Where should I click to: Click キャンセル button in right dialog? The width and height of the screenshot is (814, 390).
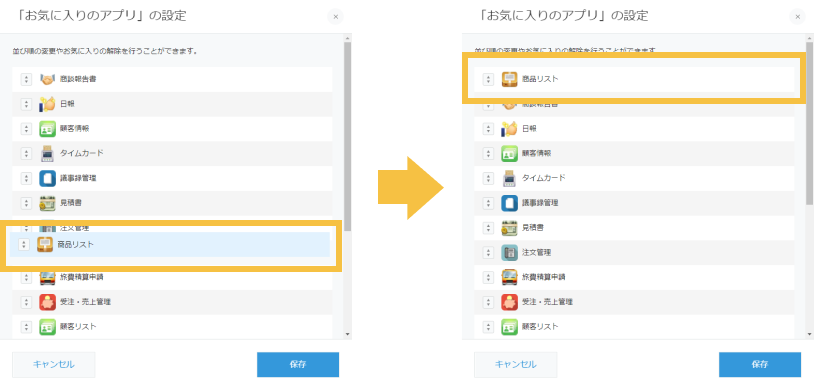pyautogui.click(x=515, y=365)
